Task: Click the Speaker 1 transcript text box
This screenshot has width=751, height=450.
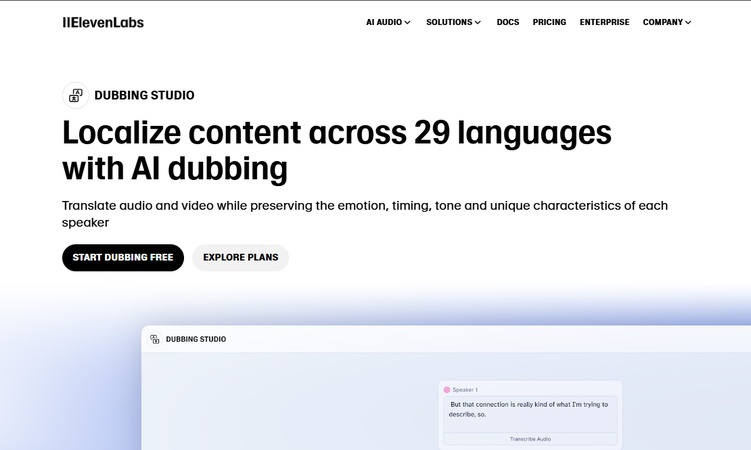Action: coord(530,410)
